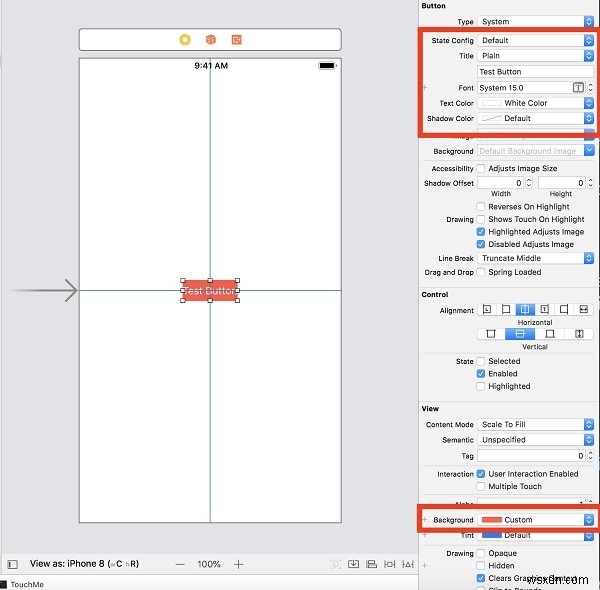This screenshot has height=590, width=600.
Task: Enable Adjusts Image Size checkbox
Action: click(x=481, y=168)
